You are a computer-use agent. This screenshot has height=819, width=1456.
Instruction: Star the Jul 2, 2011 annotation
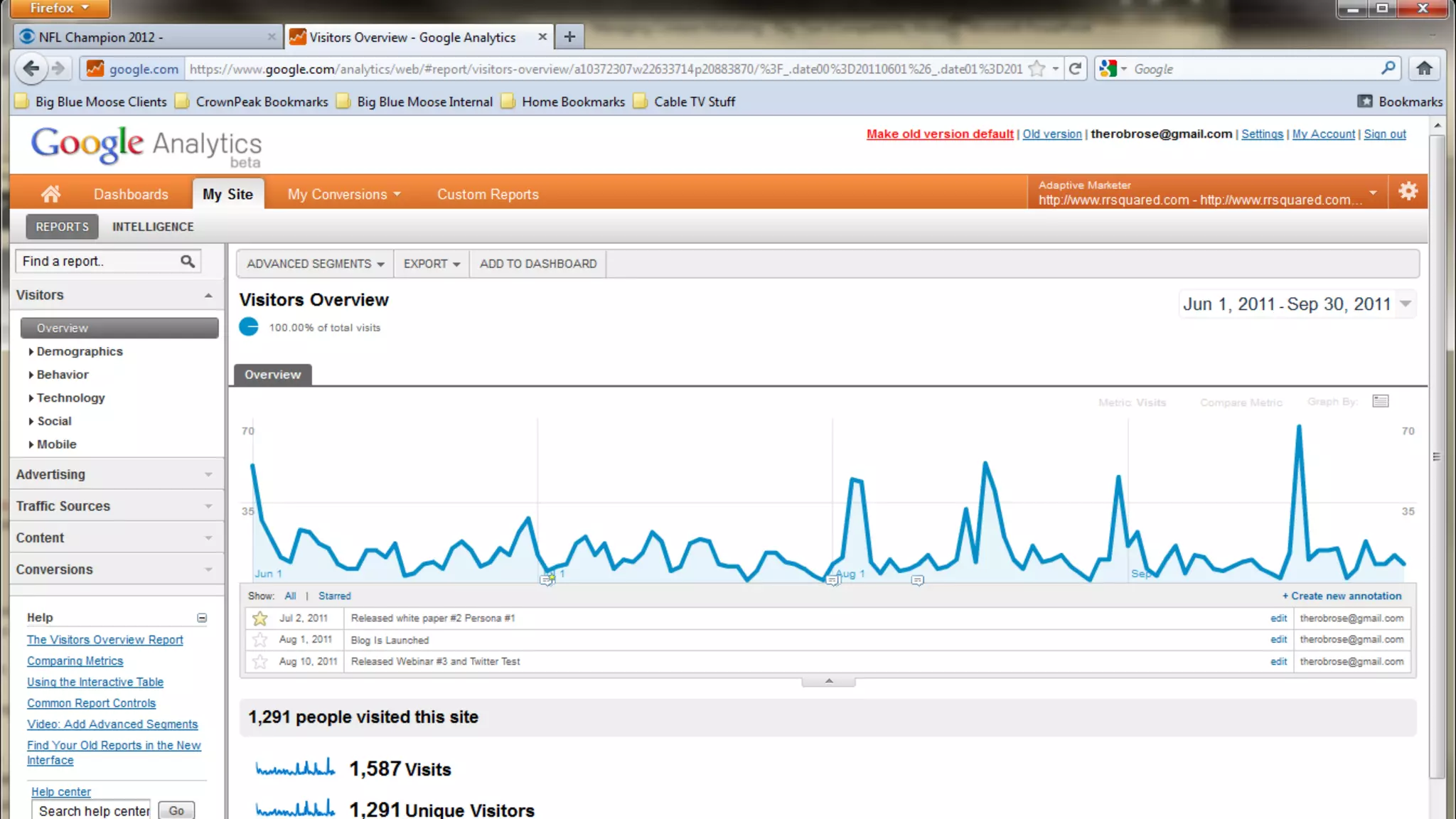tap(260, 619)
